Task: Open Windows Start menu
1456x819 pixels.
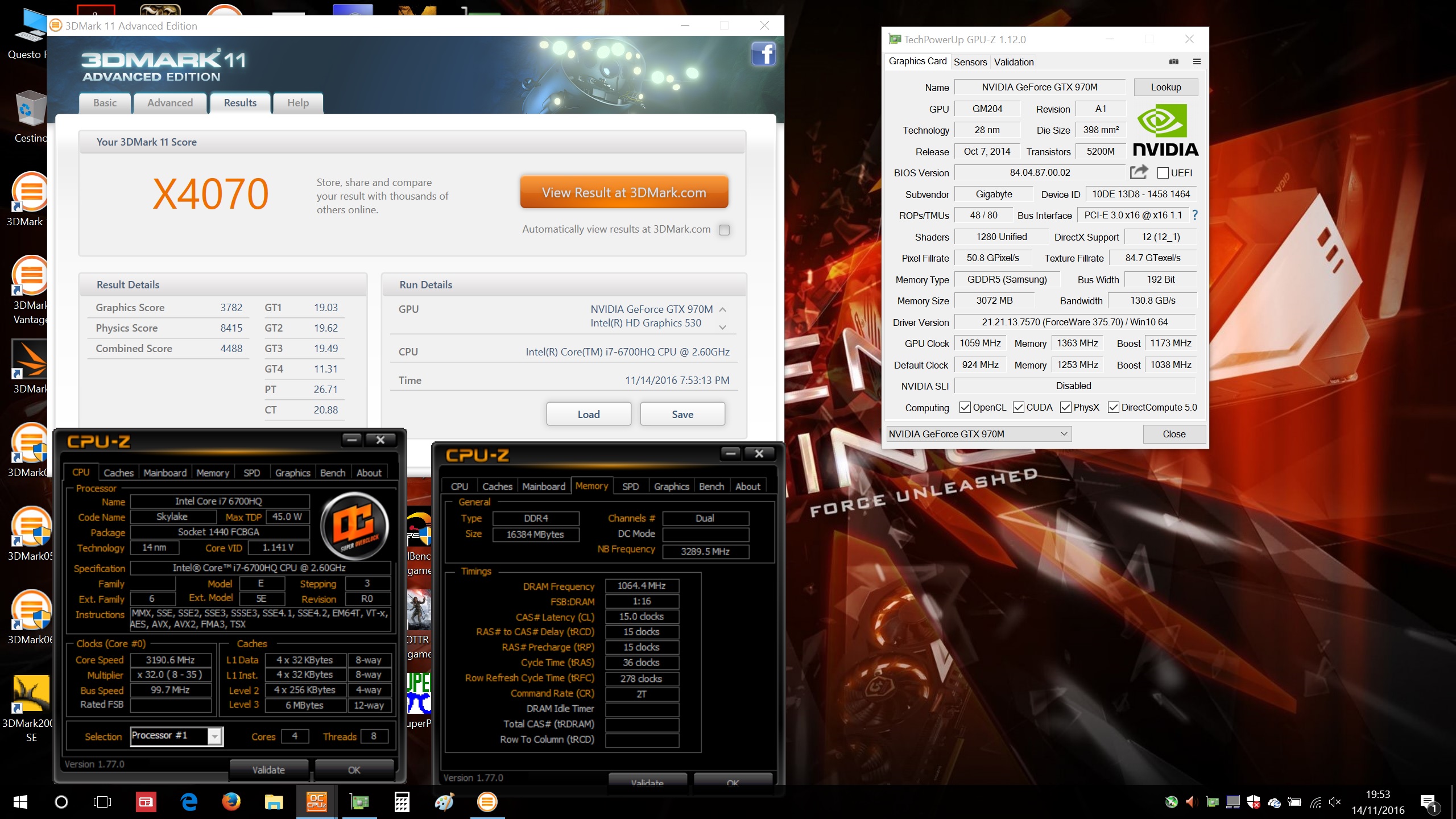Action: (20, 802)
